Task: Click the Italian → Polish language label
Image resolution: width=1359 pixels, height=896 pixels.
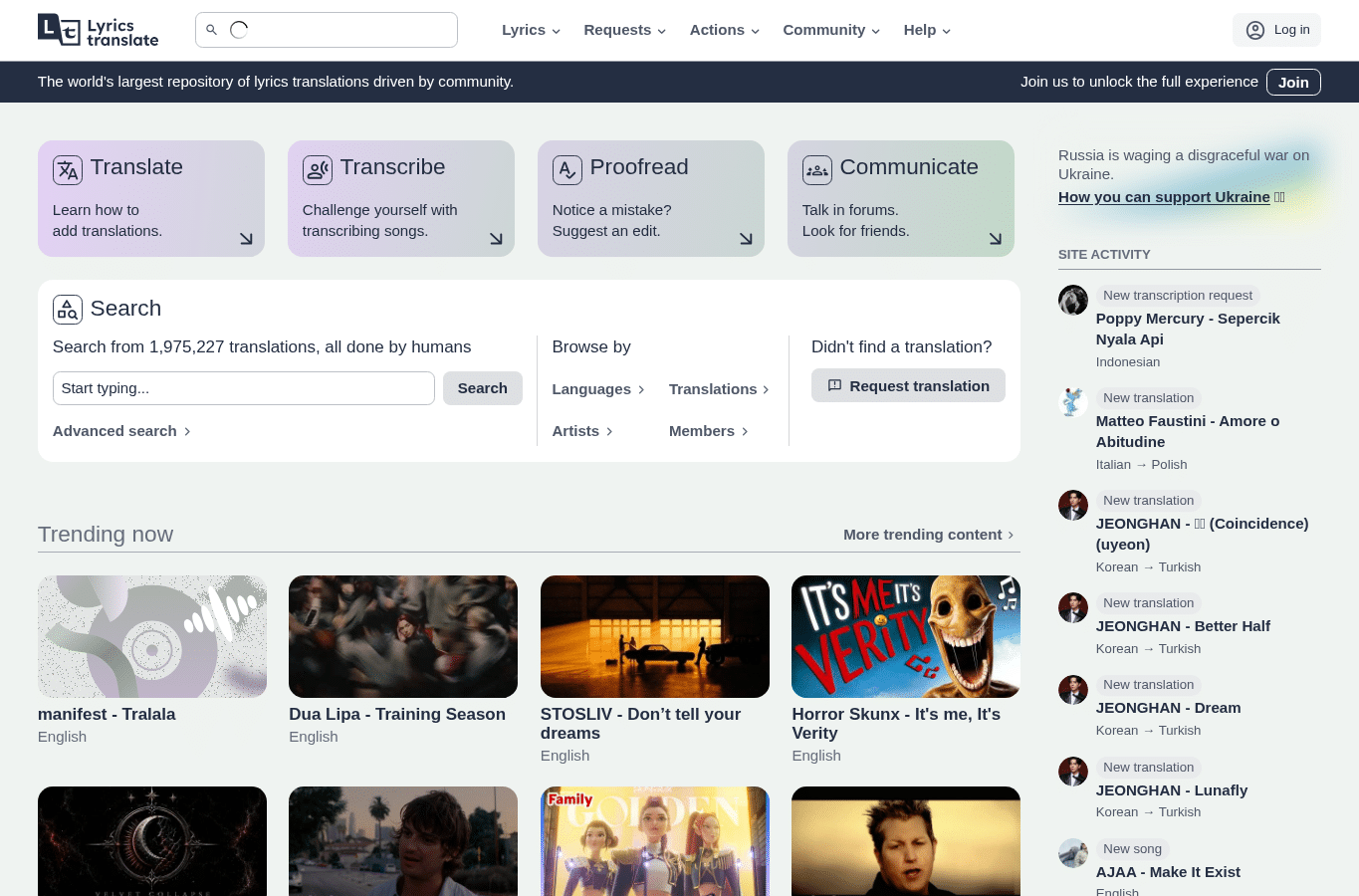Action: (x=1141, y=465)
